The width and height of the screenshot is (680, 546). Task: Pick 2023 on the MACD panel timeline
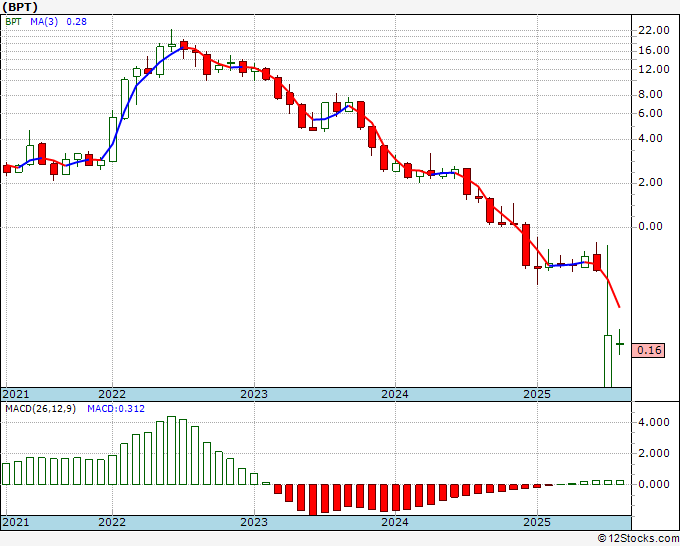tap(254, 522)
